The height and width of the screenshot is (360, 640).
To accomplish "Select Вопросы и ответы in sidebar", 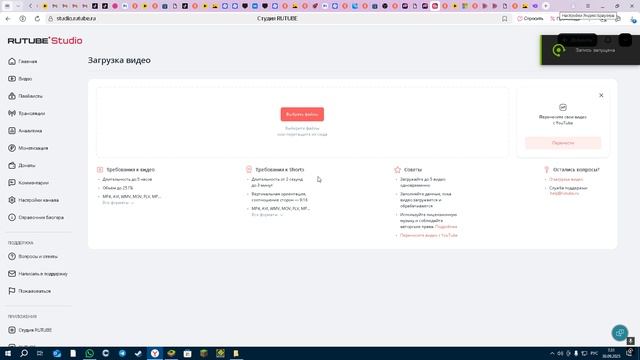I will (x=33, y=256).
